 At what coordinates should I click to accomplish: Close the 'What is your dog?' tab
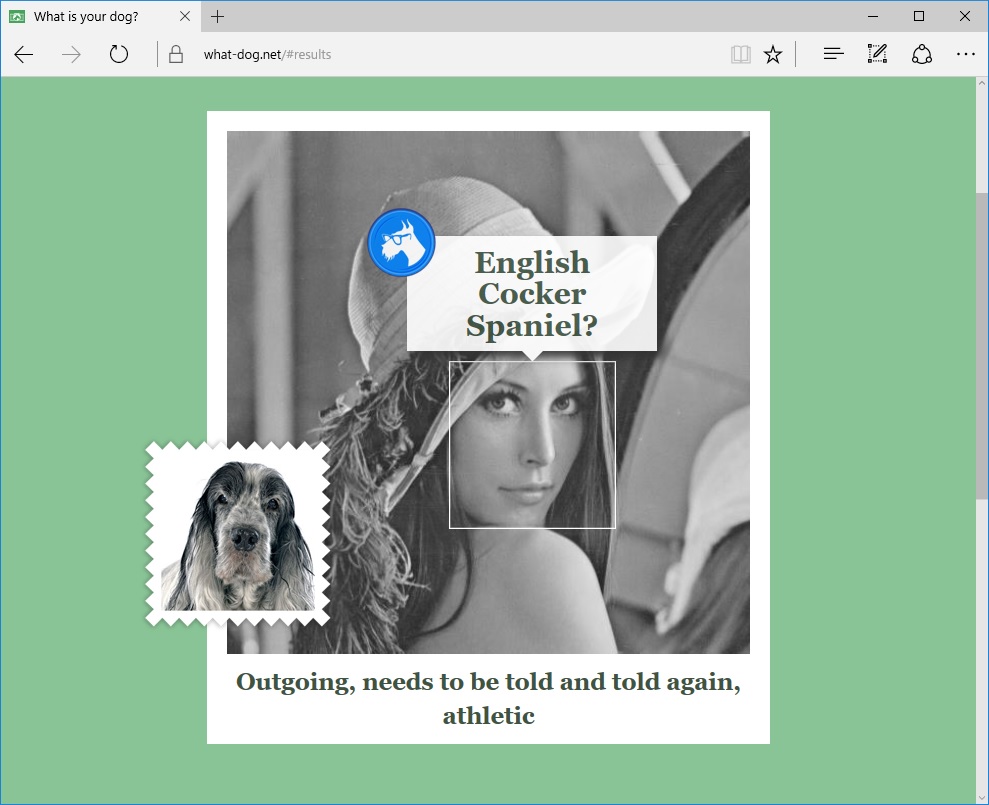(185, 16)
